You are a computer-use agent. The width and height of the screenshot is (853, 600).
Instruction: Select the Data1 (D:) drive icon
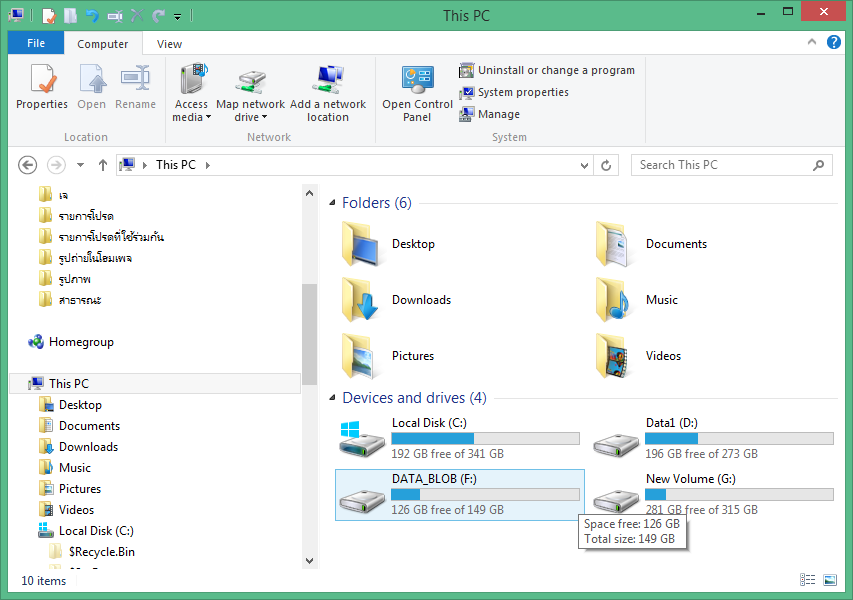[x=616, y=444]
